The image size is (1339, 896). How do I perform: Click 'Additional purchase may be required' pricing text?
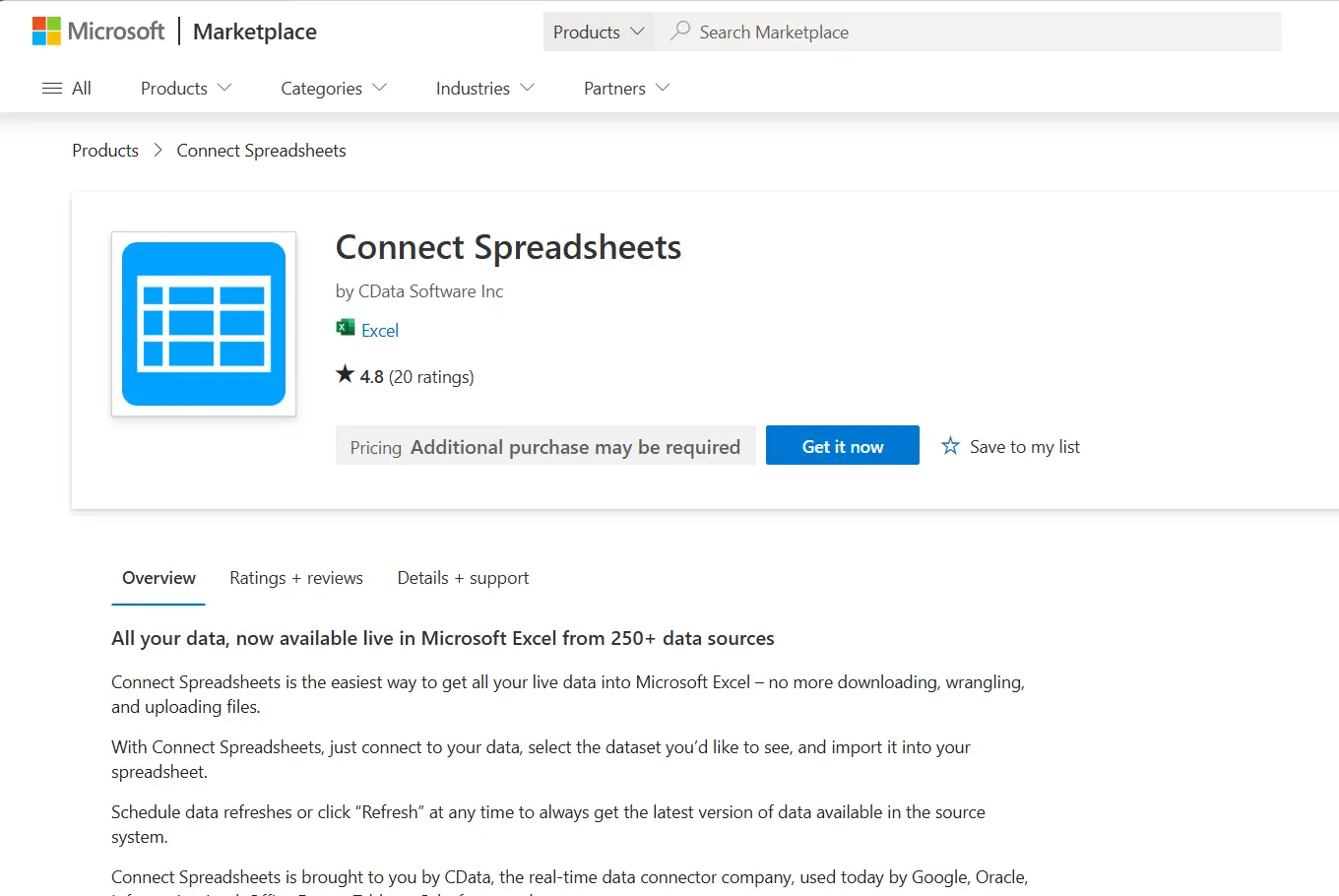(x=575, y=447)
